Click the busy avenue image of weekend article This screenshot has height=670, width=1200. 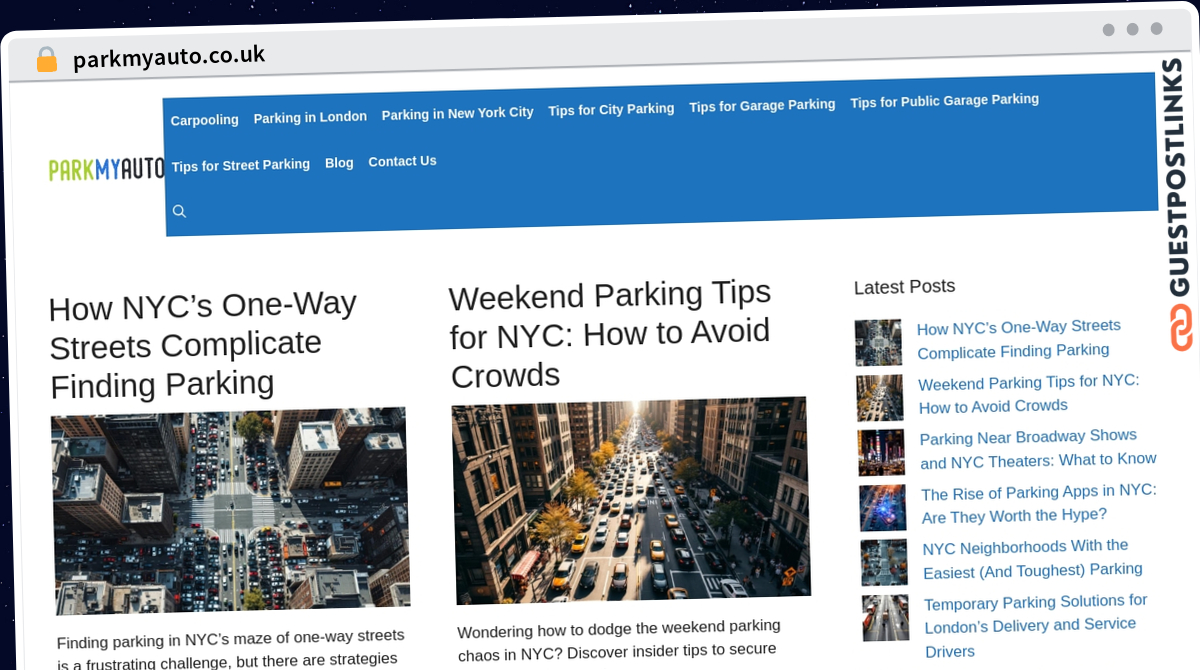[x=631, y=499]
